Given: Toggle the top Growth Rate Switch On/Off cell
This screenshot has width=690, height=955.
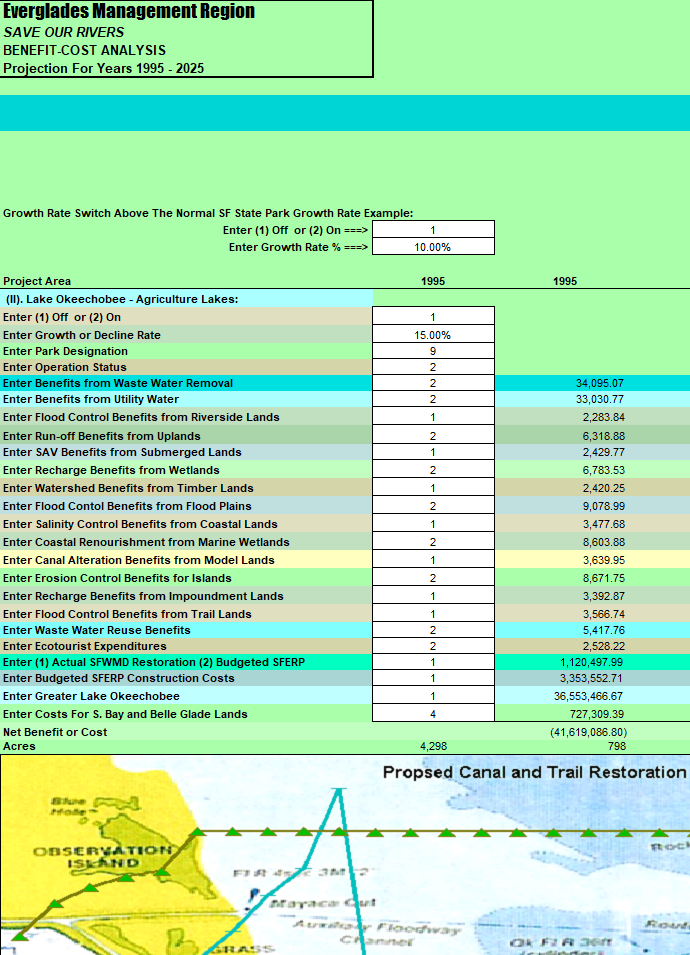Looking at the screenshot, I should click(x=433, y=230).
